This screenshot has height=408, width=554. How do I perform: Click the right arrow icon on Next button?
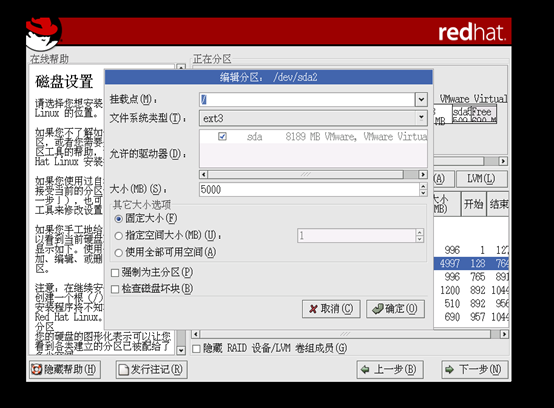pyautogui.click(x=449, y=369)
